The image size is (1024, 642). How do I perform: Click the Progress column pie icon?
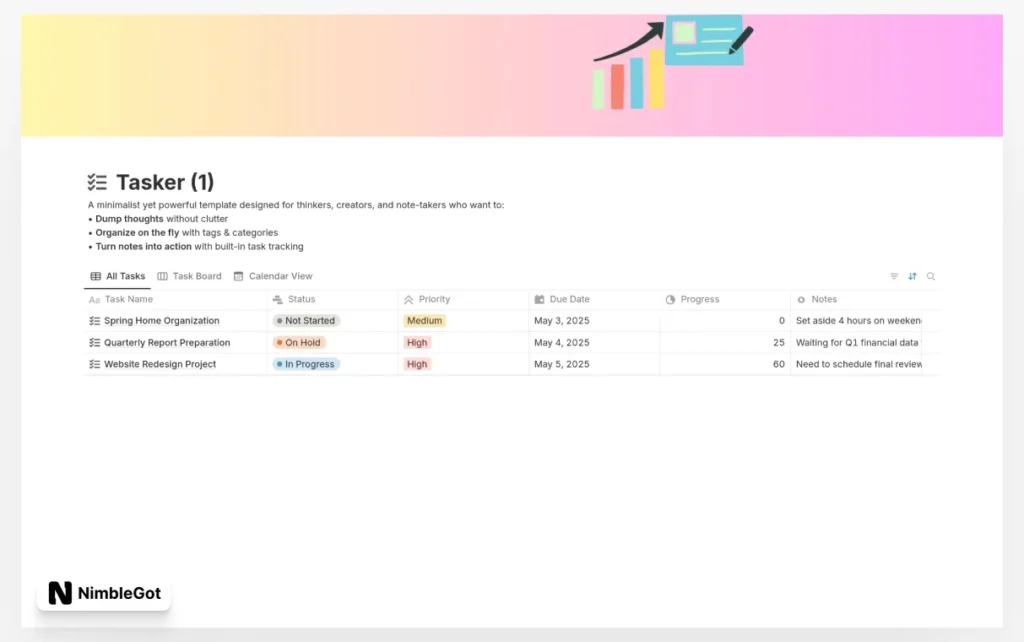click(x=670, y=299)
